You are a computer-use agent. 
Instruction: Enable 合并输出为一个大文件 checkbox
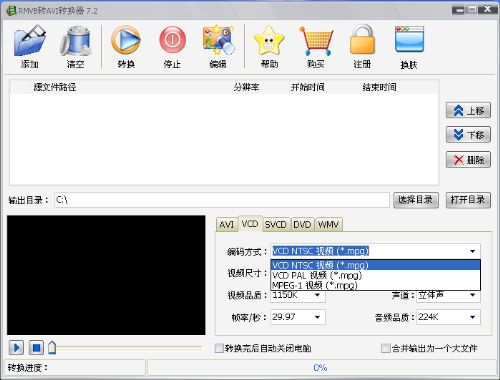tap(385, 348)
